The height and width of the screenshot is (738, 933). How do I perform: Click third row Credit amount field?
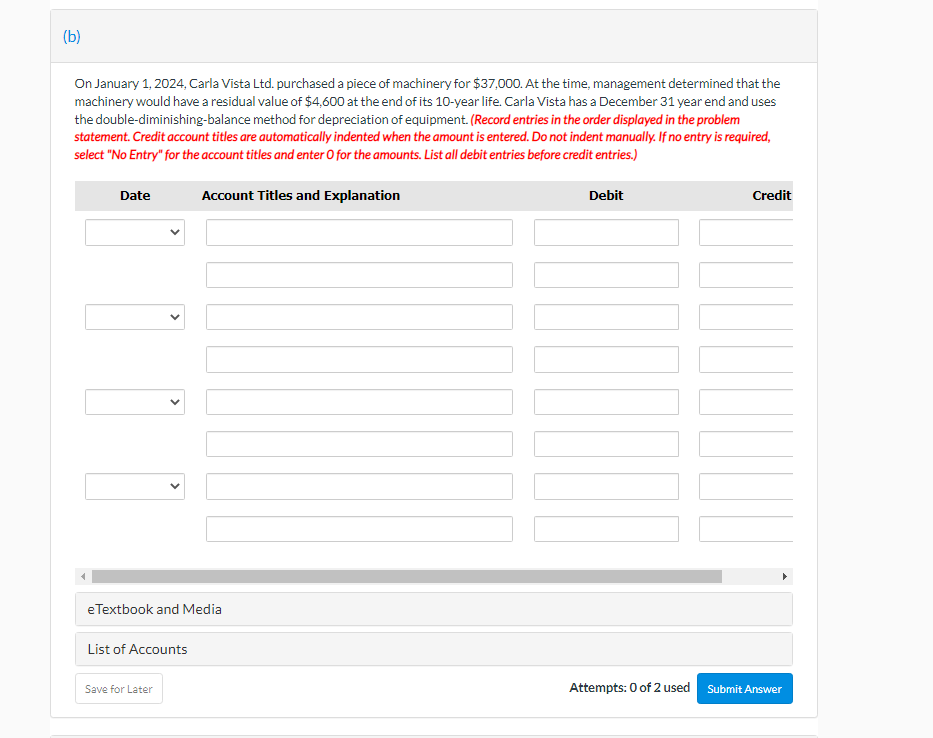[746, 317]
